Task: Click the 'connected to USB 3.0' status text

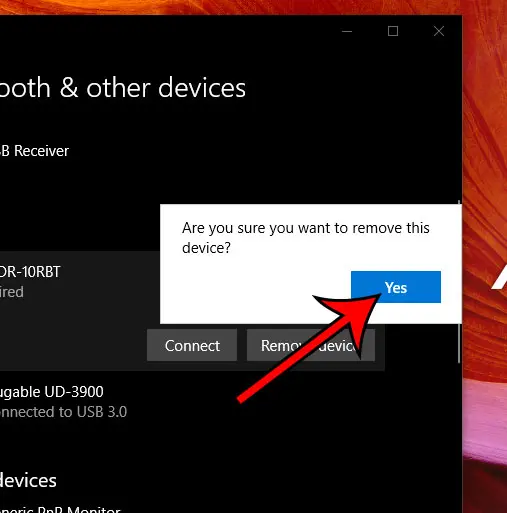Action: [63, 412]
